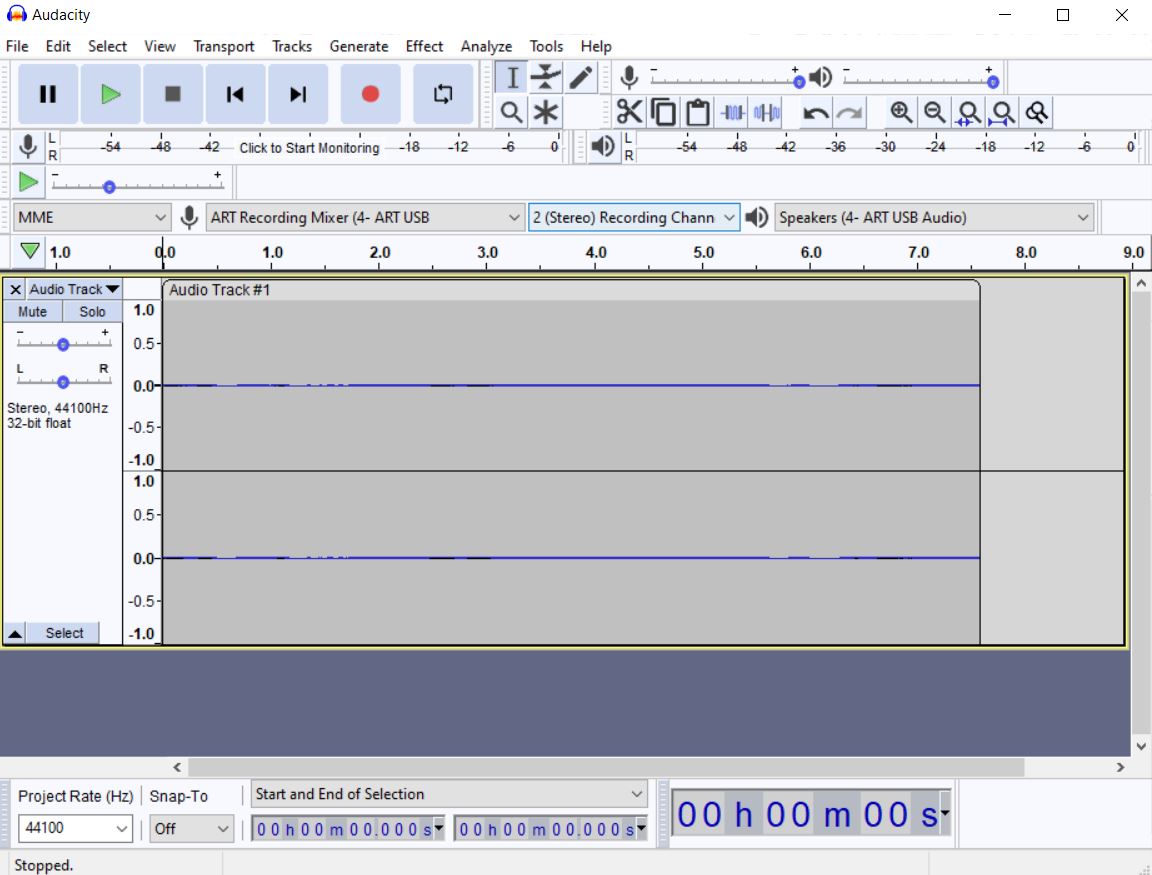
Task: Click the recording volume slider handle
Action: 799,82
